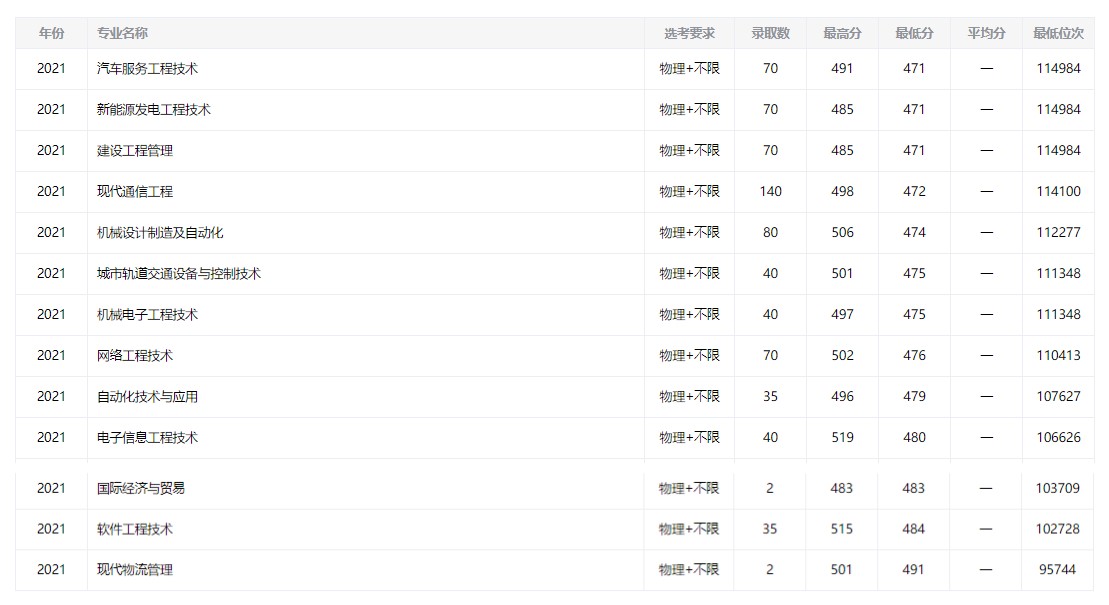
Task: Select the 最低位次 column header
Action: (1058, 33)
